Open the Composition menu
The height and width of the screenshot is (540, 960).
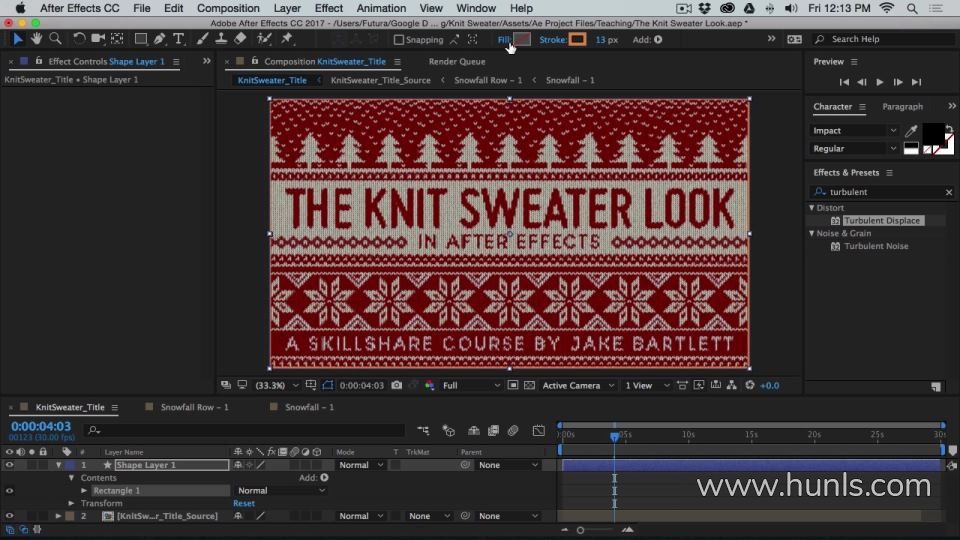pos(228,8)
